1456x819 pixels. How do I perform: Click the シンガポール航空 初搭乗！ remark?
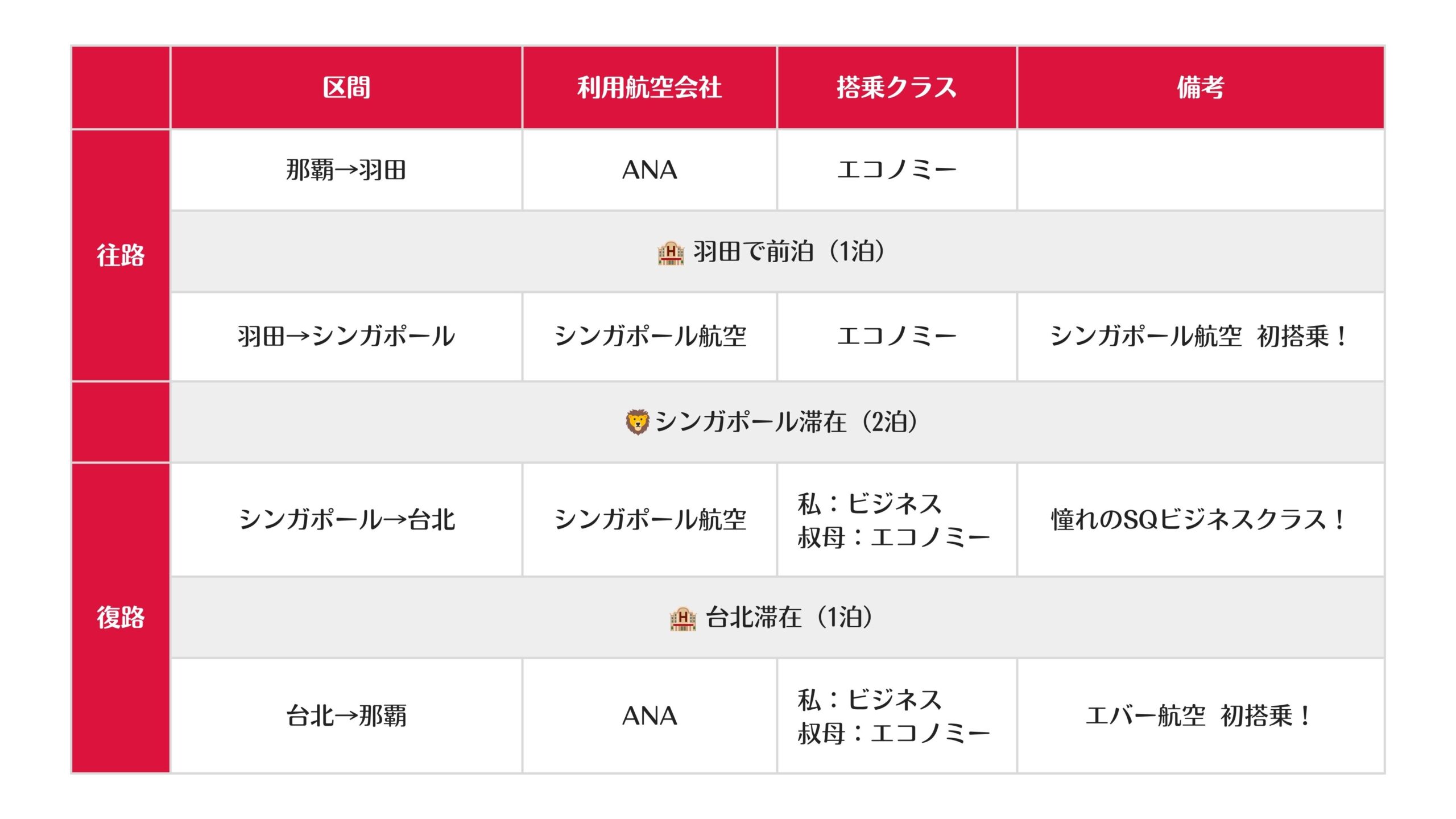[x=1199, y=336]
